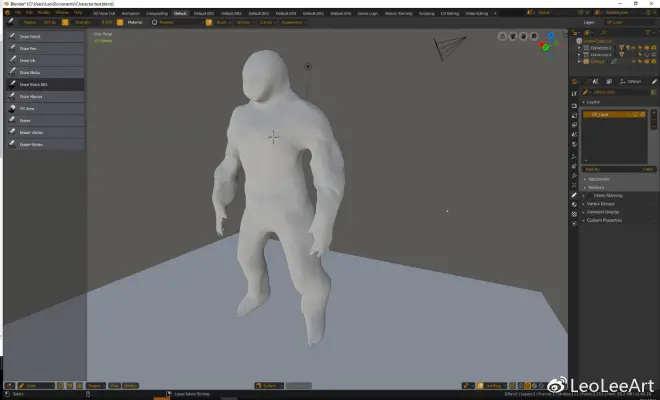Open the Layer dropdown in the header
The image size is (660, 400).
[630, 22]
